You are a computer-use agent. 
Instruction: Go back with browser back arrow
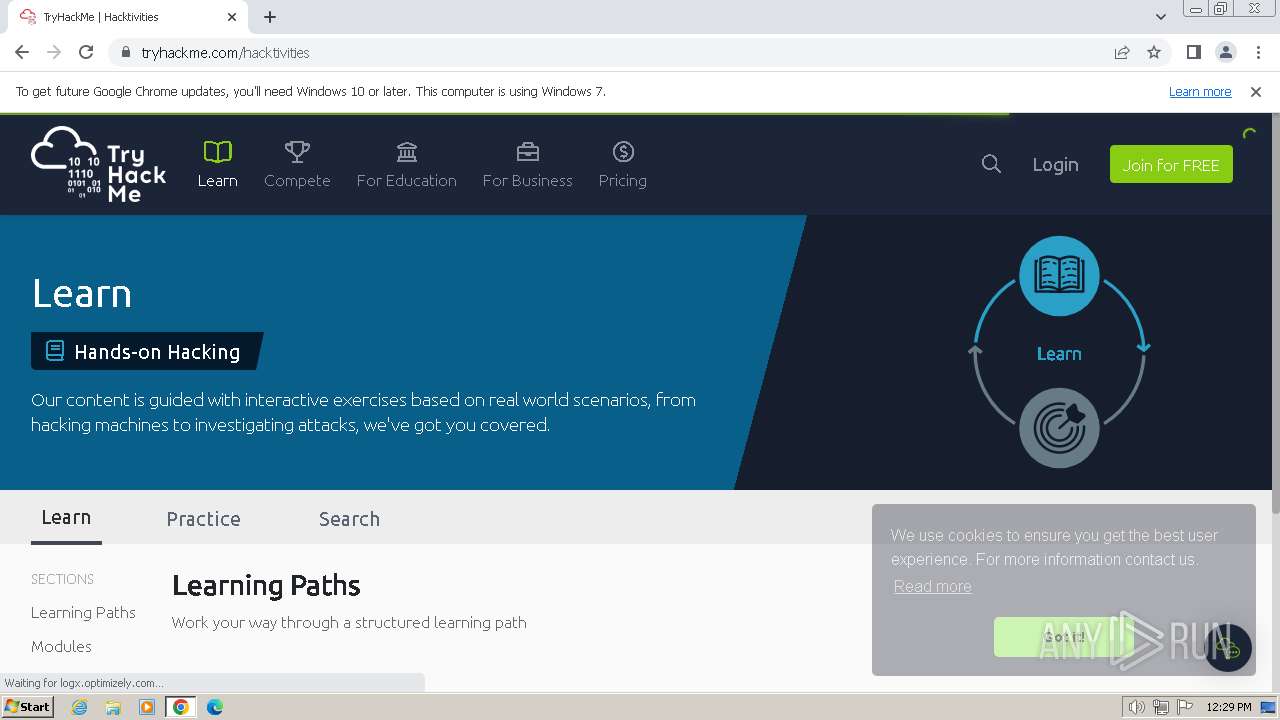22,52
